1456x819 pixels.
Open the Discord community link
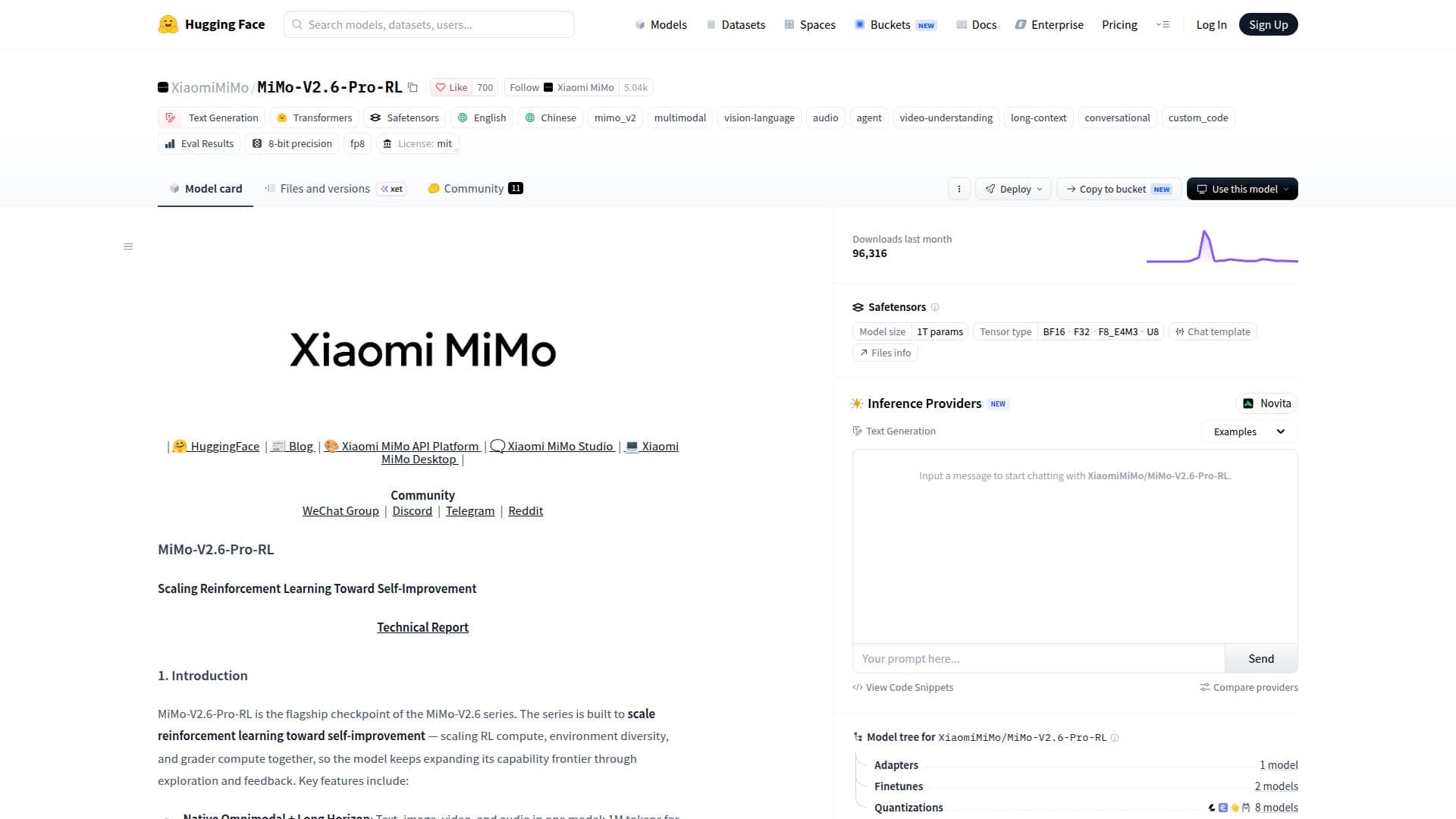pyautogui.click(x=412, y=511)
